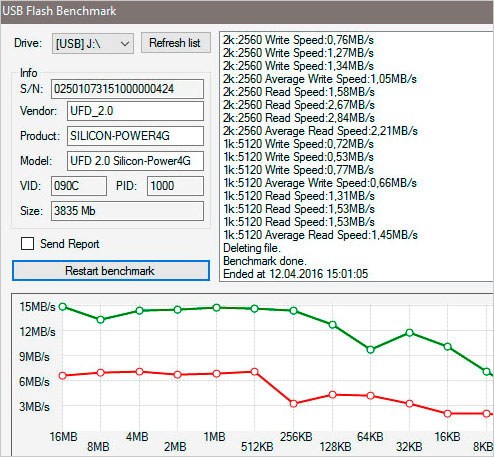Select the S/N serial number field

point(127,89)
